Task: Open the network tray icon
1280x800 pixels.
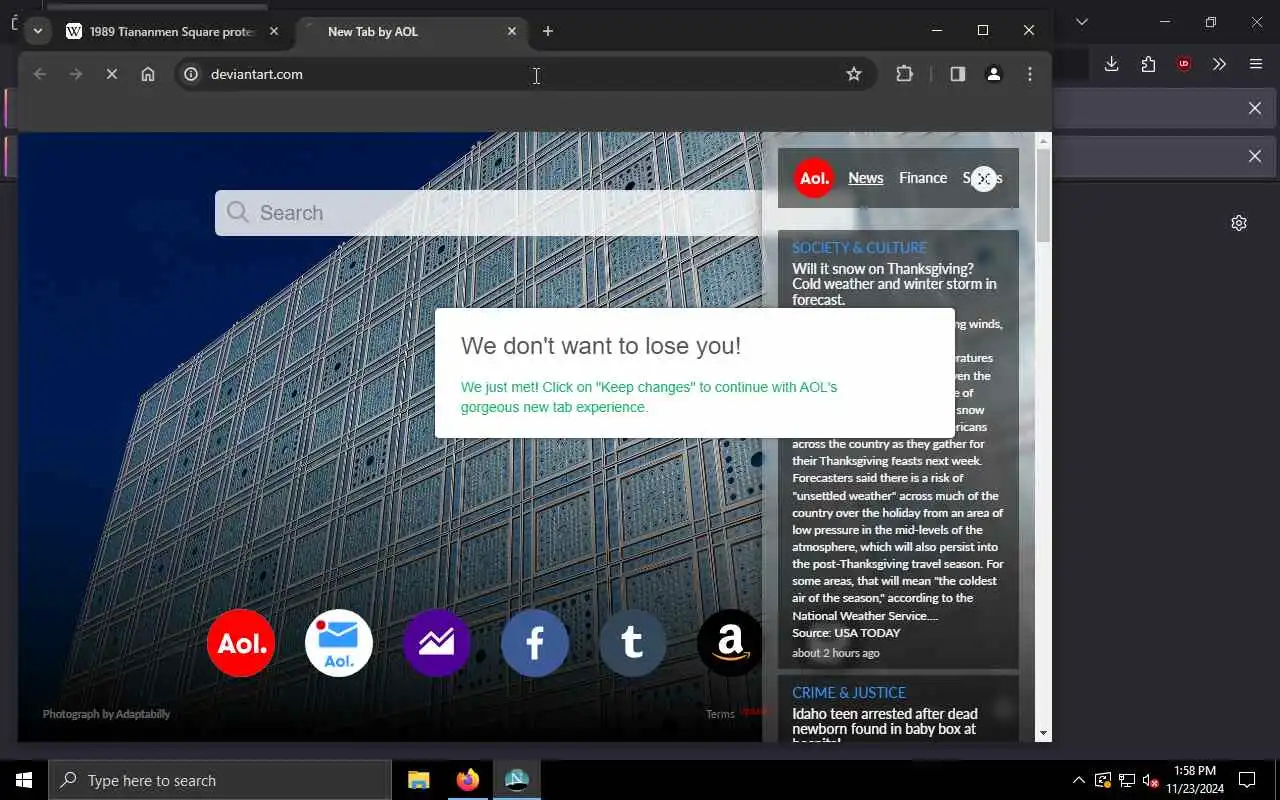Action: (x=1126, y=780)
